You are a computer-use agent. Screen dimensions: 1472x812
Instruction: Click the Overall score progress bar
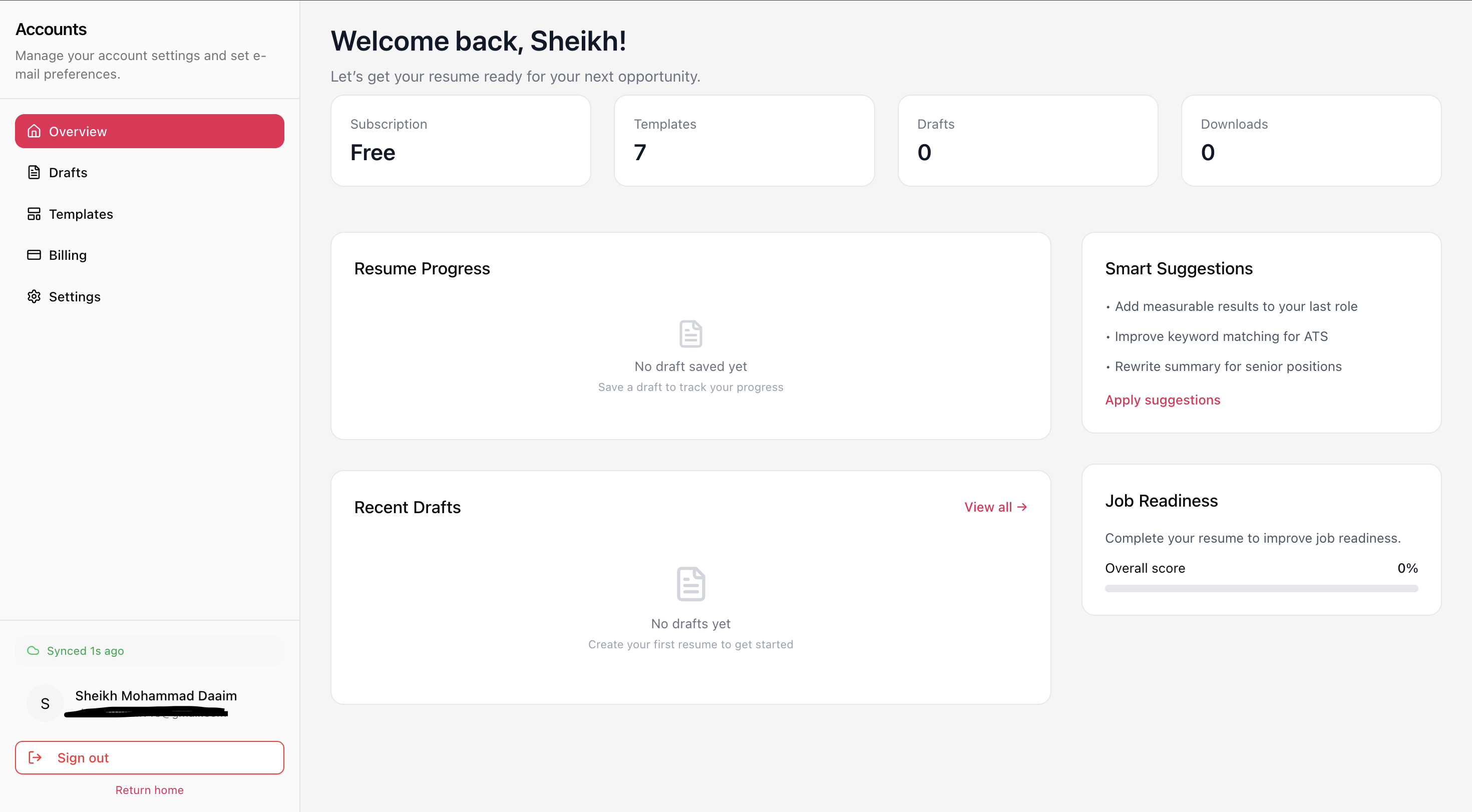(x=1261, y=589)
